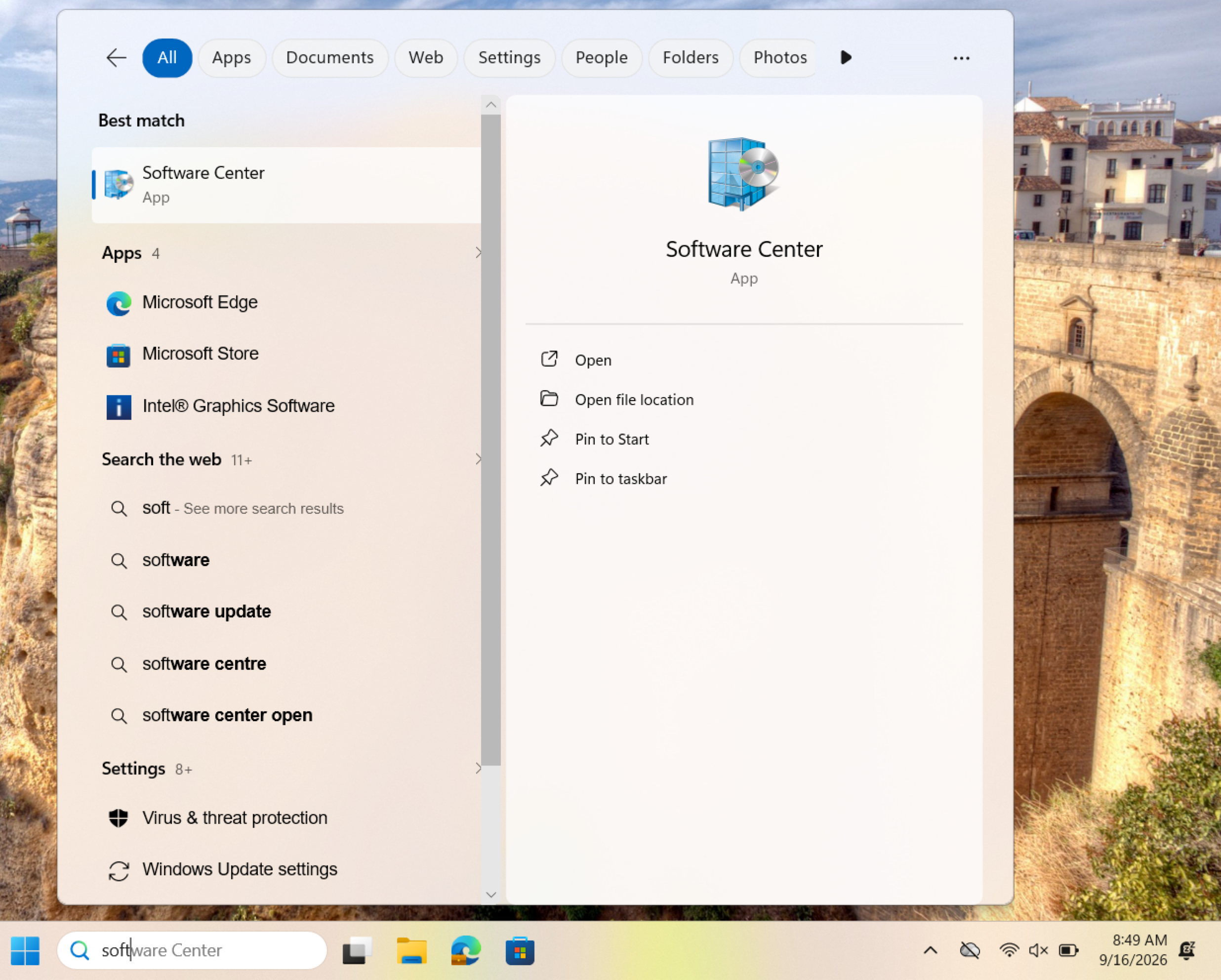This screenshot has width=1221, height=980.
Task: Click magnifier icon beside 'software' suggestion
Action: (x=119, y=561)
